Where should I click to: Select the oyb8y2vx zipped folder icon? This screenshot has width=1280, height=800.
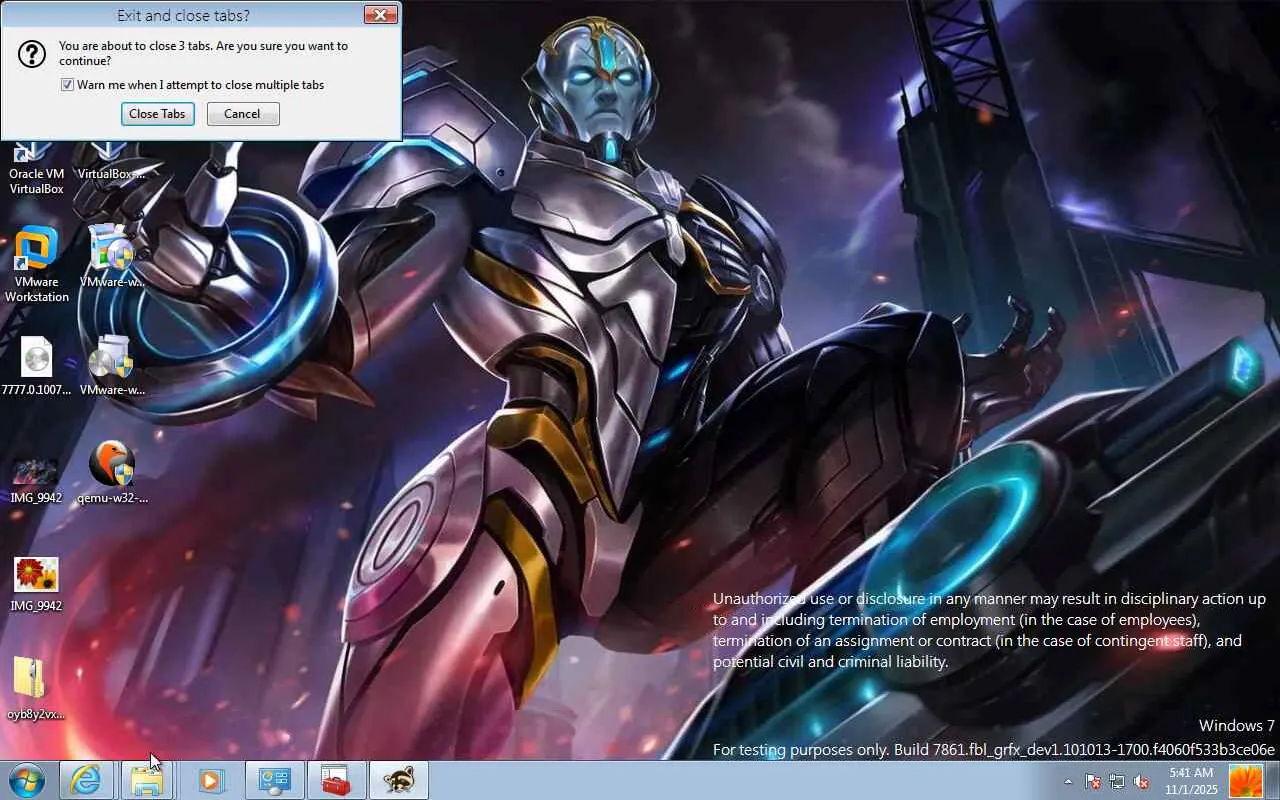36,690
